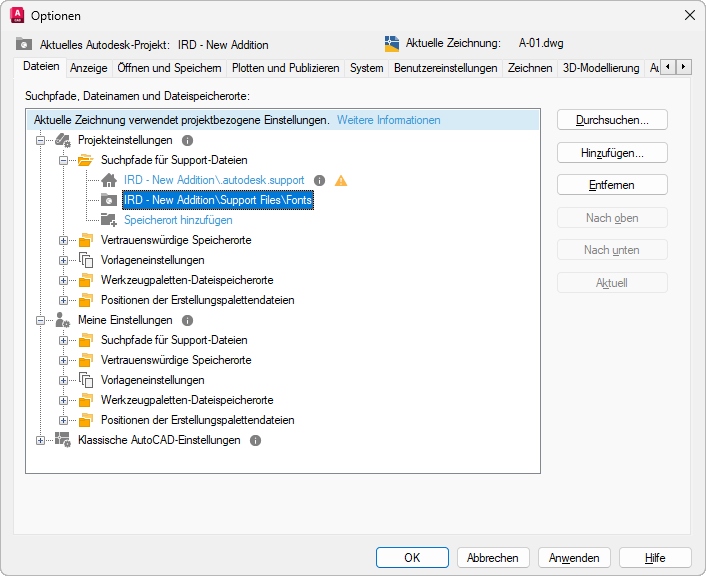The image size is (706, 576).
Task: Click the Speicherort hinzufügen link
Action: (x=178, y=220)
